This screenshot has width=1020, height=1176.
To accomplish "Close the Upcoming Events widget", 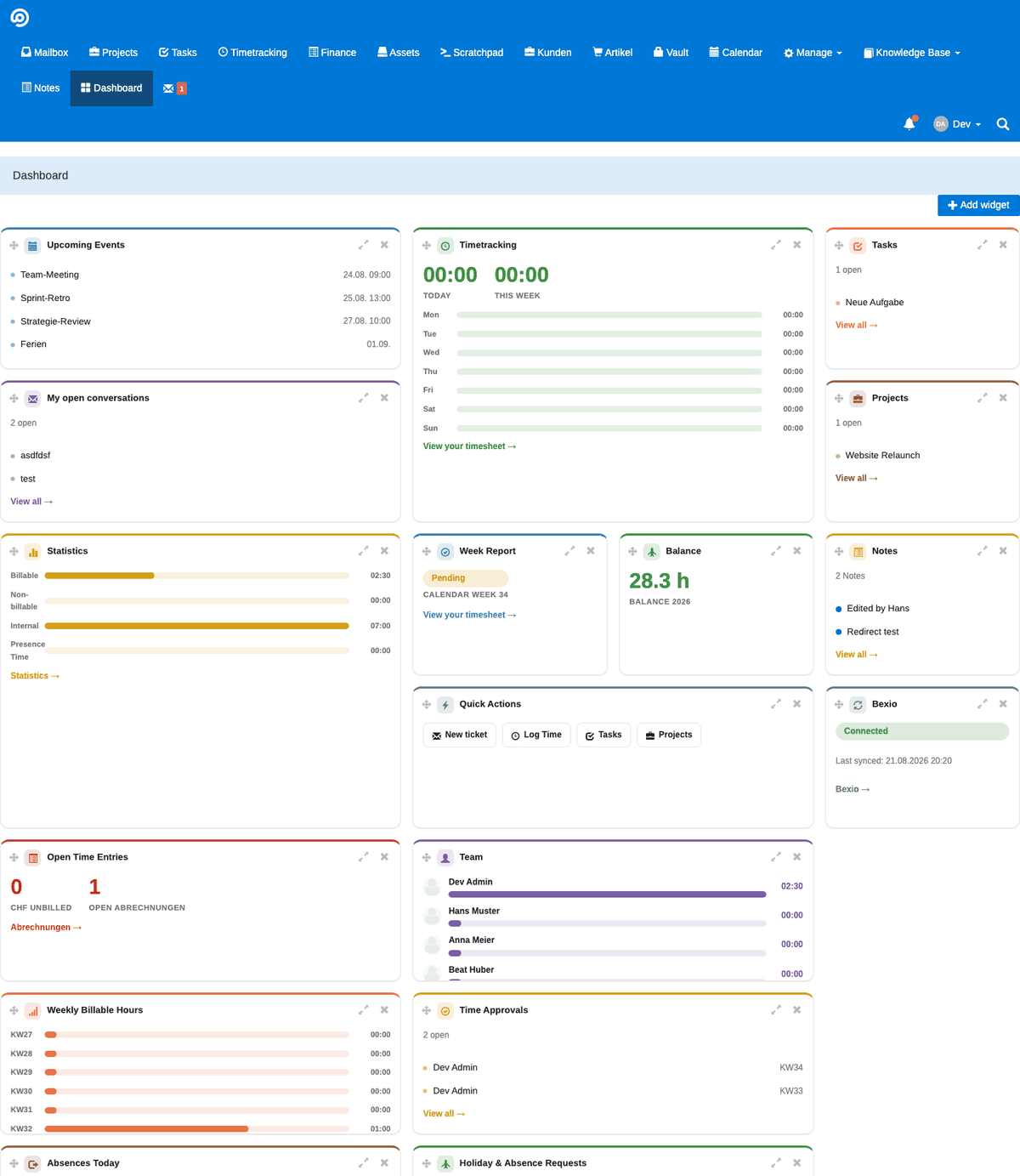I will tap(385, 245).
